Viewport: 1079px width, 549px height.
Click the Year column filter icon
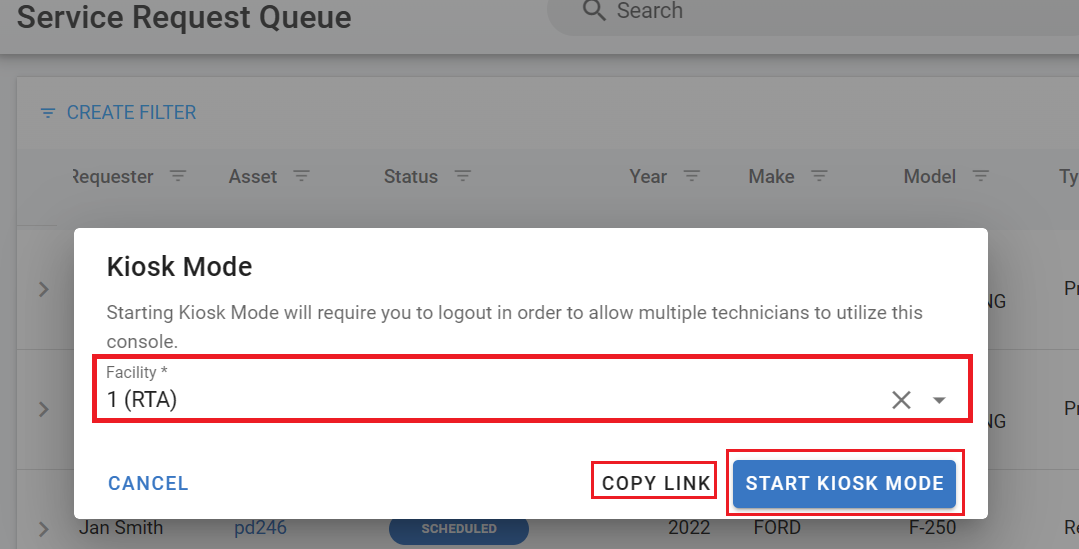(691, 176)
